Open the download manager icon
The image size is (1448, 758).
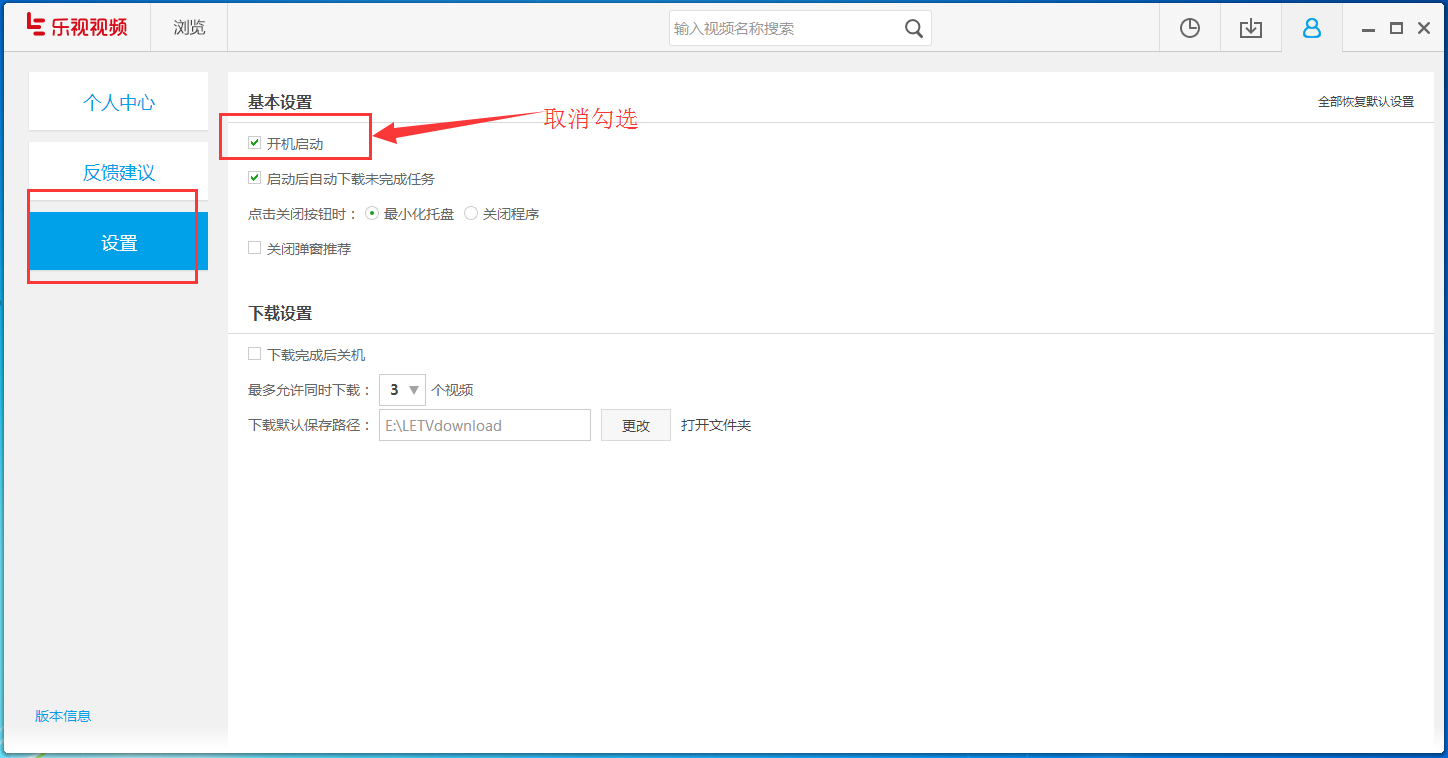point(1250,27)
